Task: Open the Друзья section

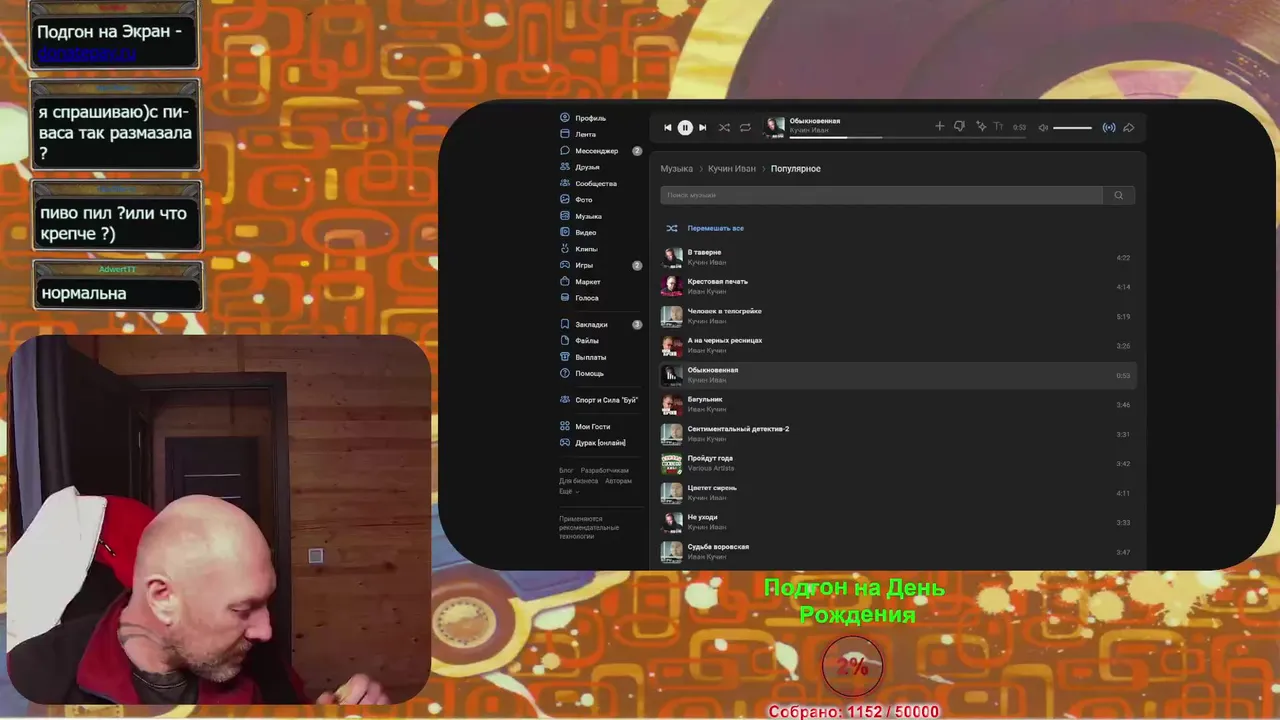Action: tap(580, 167)
